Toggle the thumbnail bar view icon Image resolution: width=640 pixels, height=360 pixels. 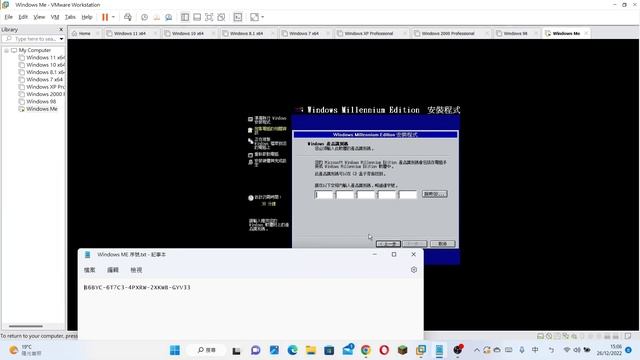[197, 17]
